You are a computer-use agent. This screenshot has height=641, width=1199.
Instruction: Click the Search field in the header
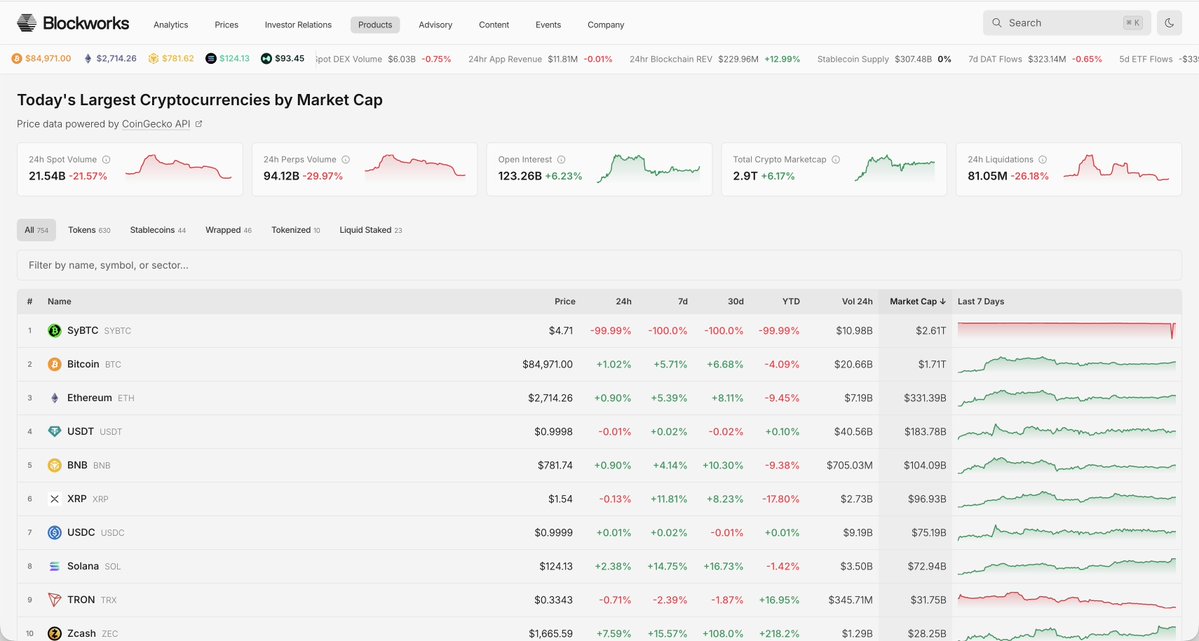1067,23
